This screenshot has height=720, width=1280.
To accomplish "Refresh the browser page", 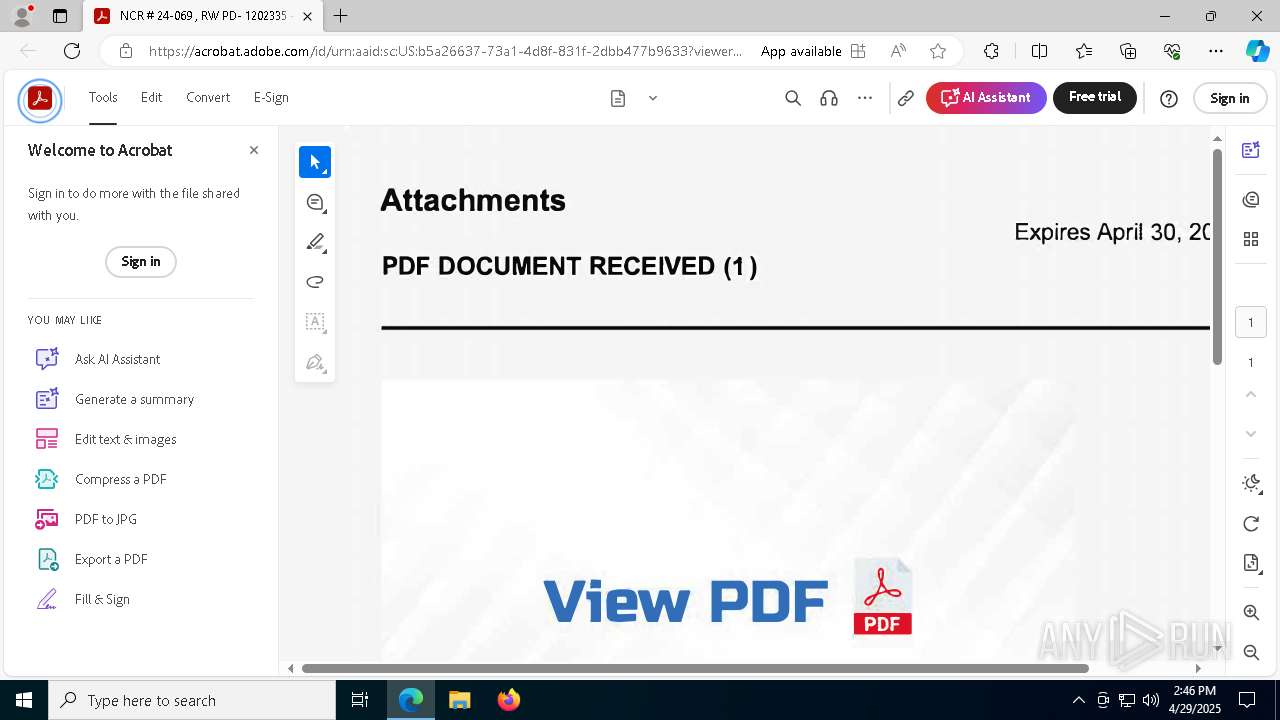I will (x=72, y=51).
